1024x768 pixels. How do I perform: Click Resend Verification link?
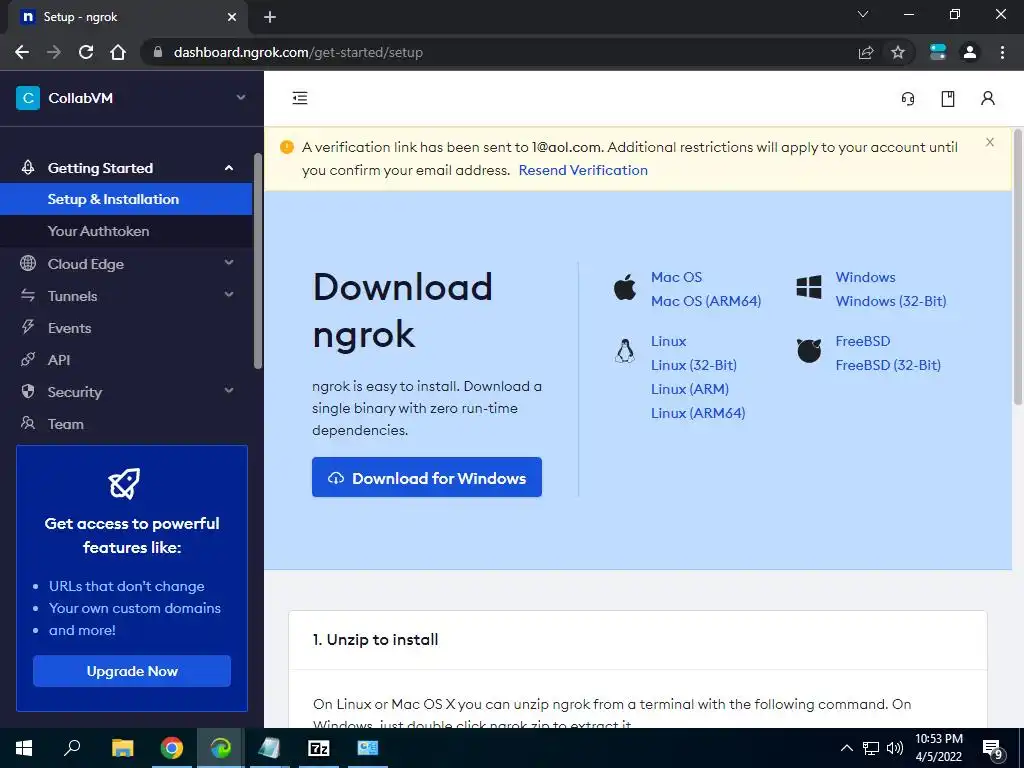[x=583, y=170]
